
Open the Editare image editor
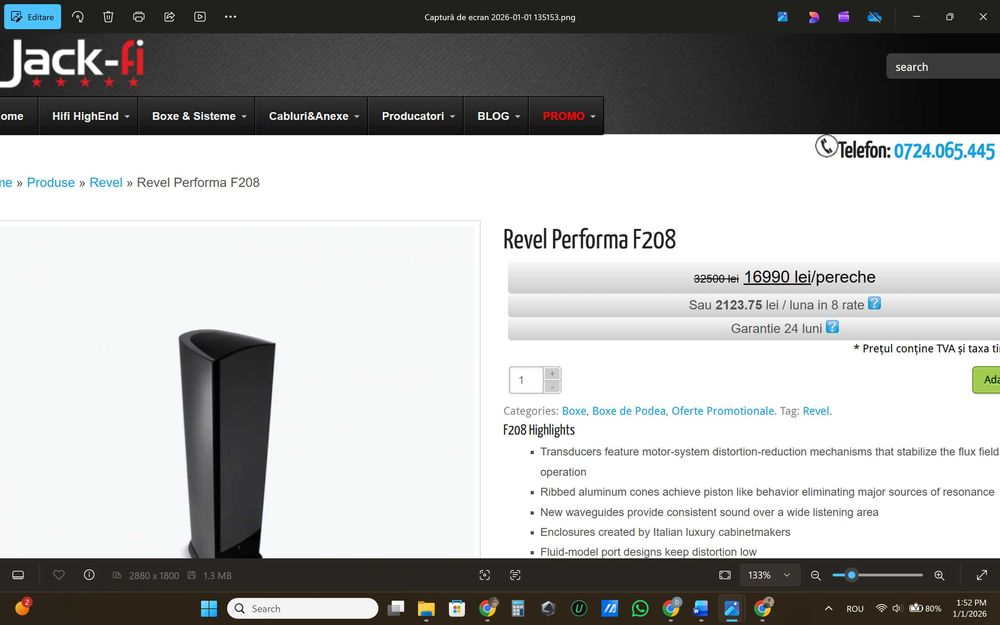click(x=33, y=17)
